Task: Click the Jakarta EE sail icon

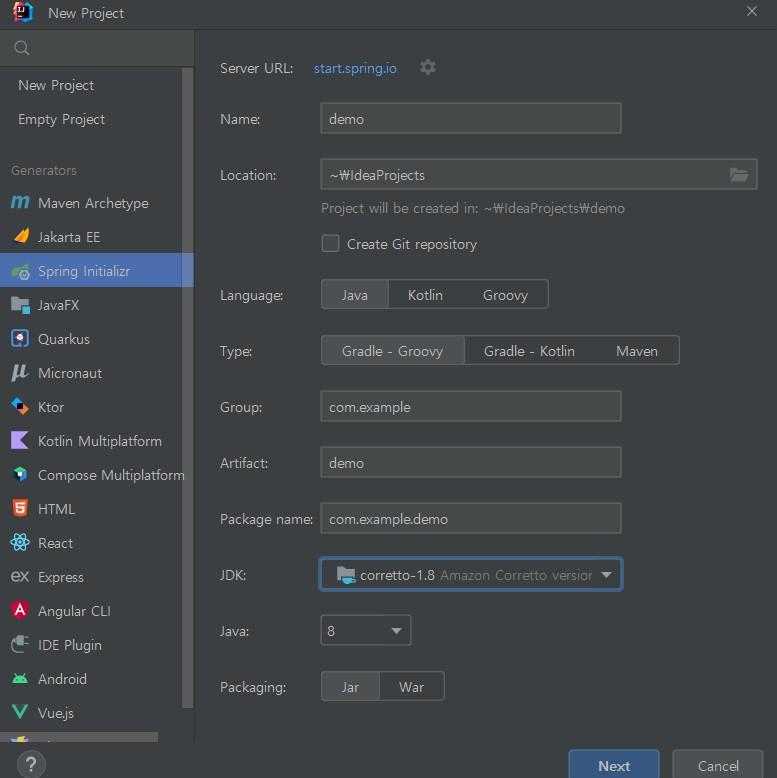Action: 20,236
